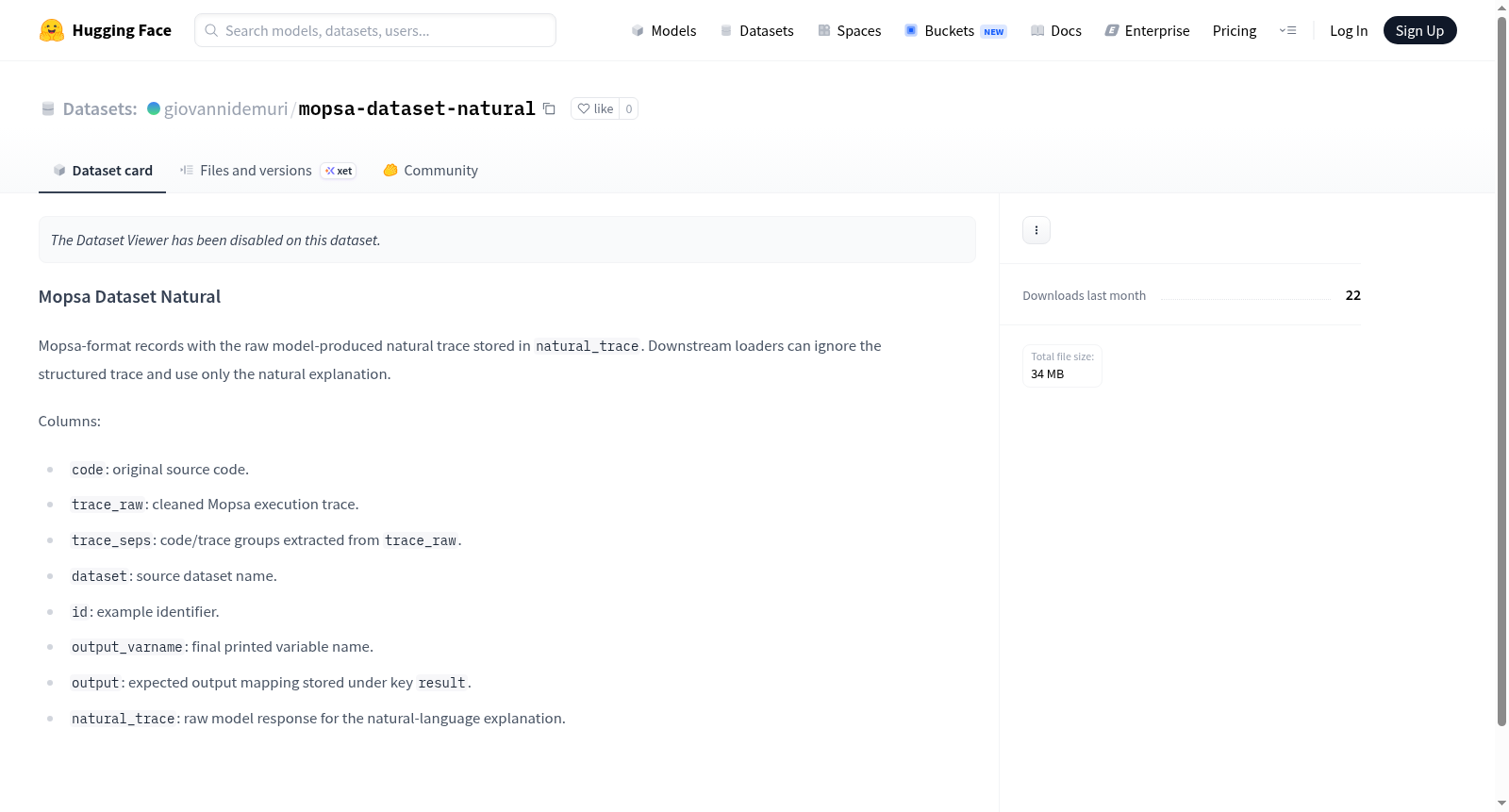Copy dataset name with the copy icon
Image resolution: width=1509 pixels, height=812 pixels.
[x=549, y=108]
